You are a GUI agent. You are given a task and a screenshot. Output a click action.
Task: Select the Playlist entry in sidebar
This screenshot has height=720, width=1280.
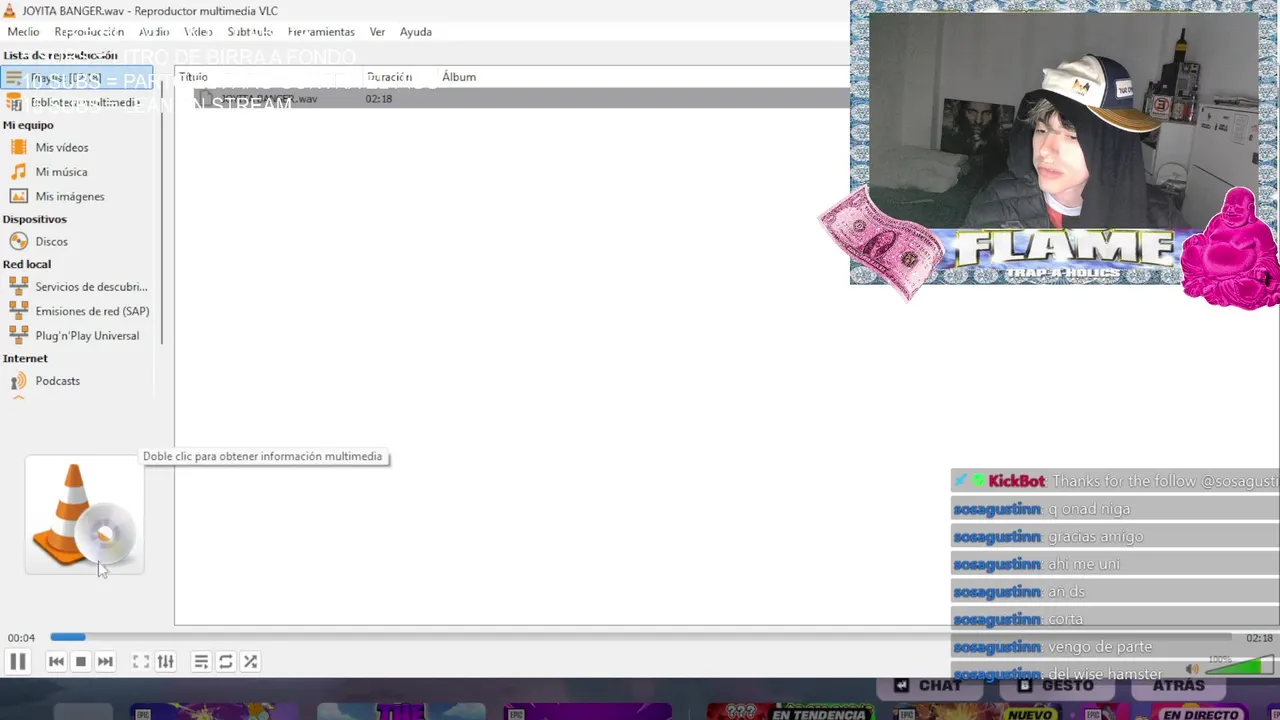[x=77, y=78]
